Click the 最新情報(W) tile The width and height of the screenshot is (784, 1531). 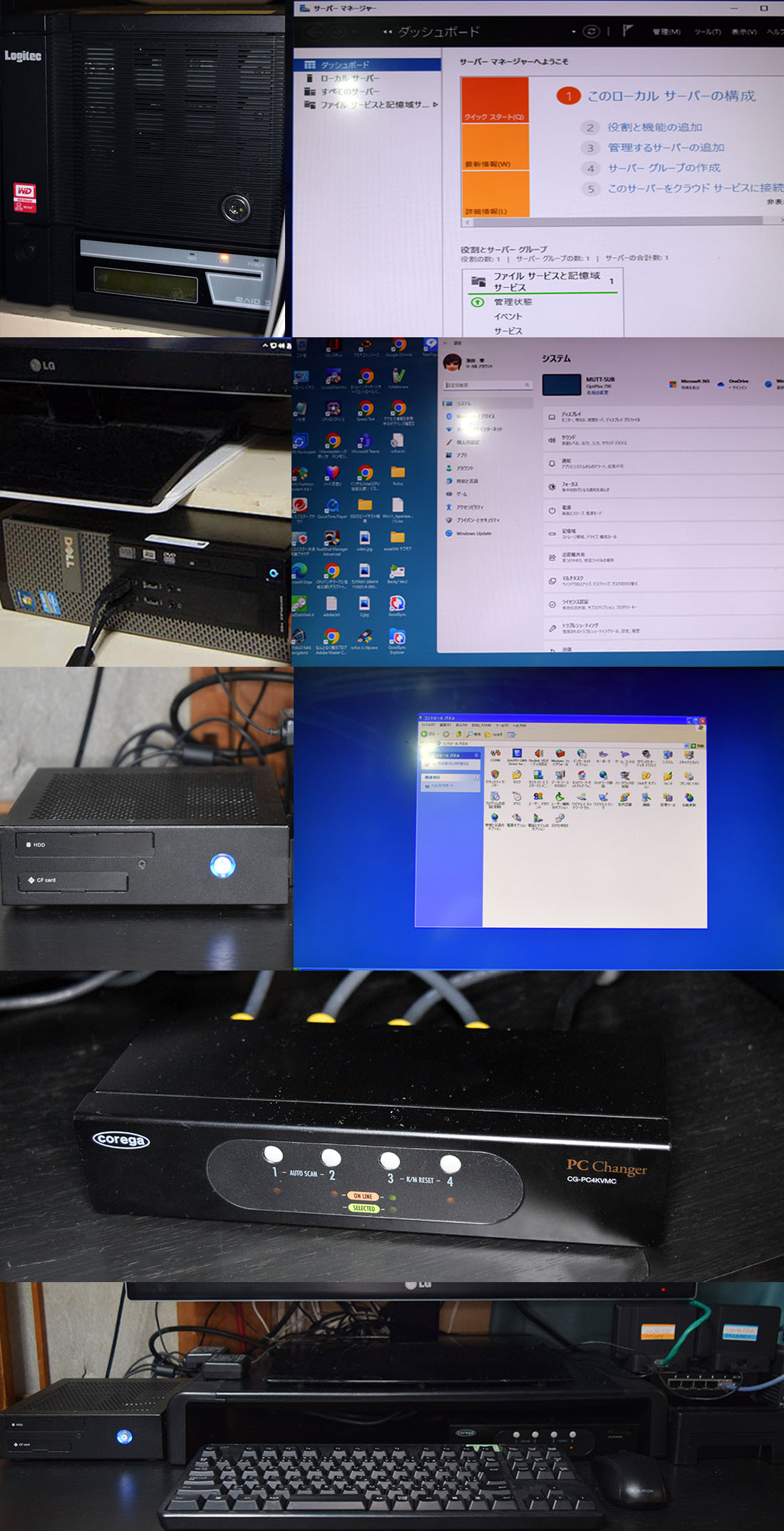pos(495,147)
